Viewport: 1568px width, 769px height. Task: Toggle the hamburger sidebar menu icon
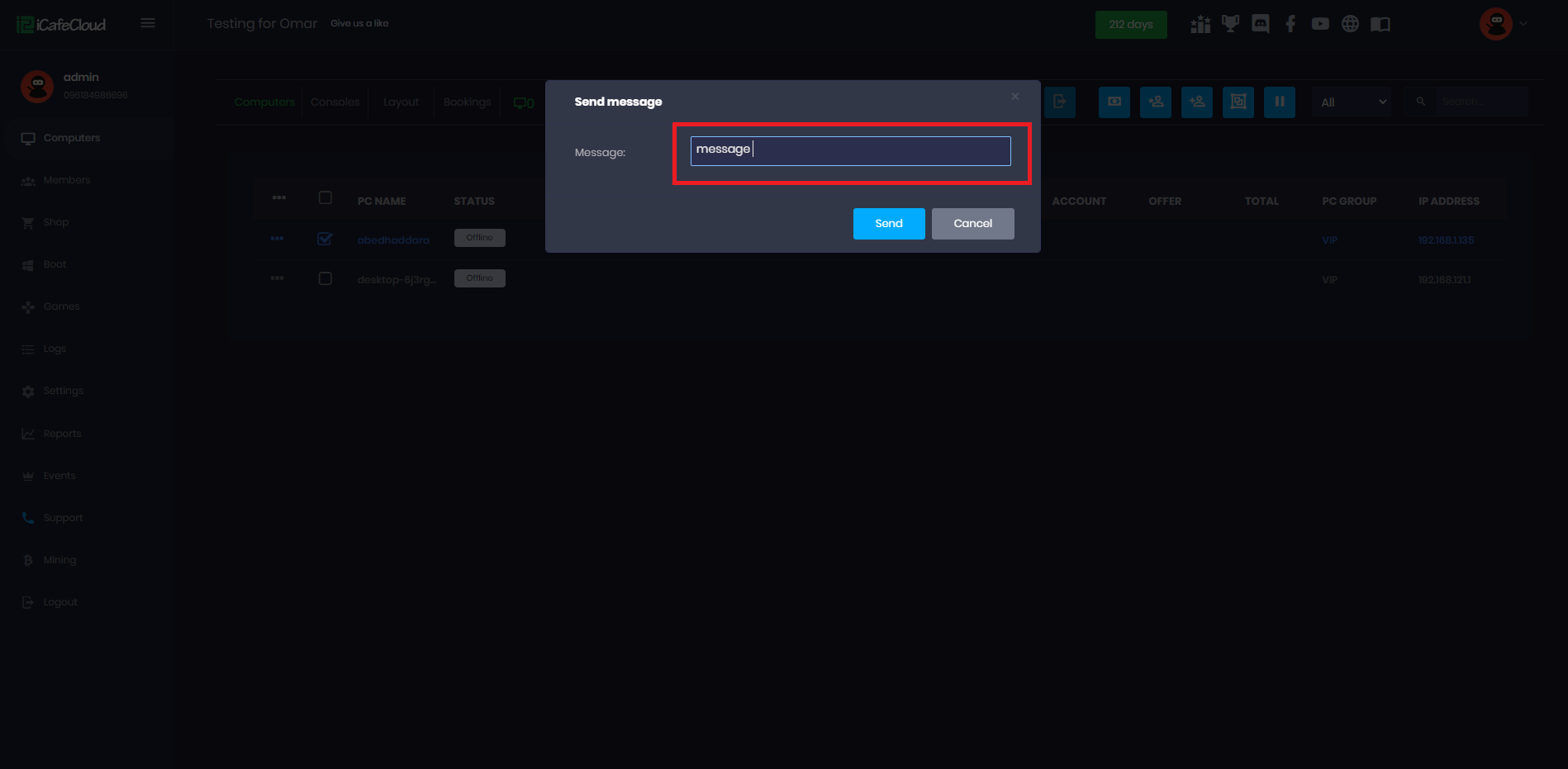pos(148,23)
